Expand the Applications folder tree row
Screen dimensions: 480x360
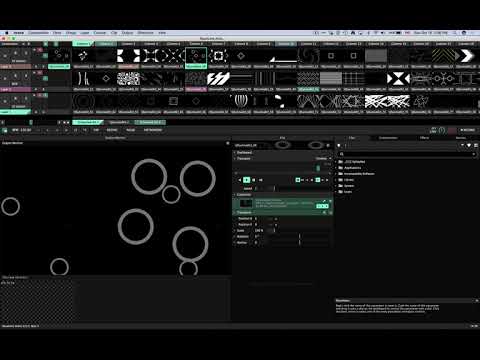click(x=336, y=168)
